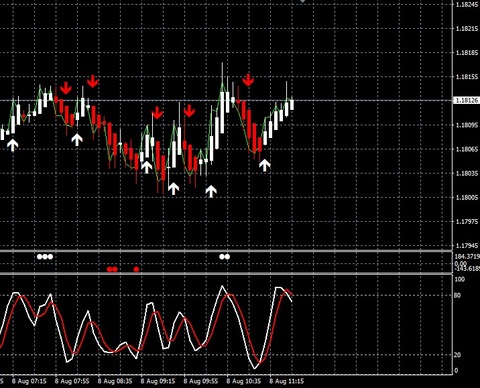Click the 8 Aug 11:15 time label

coord(287,381)
